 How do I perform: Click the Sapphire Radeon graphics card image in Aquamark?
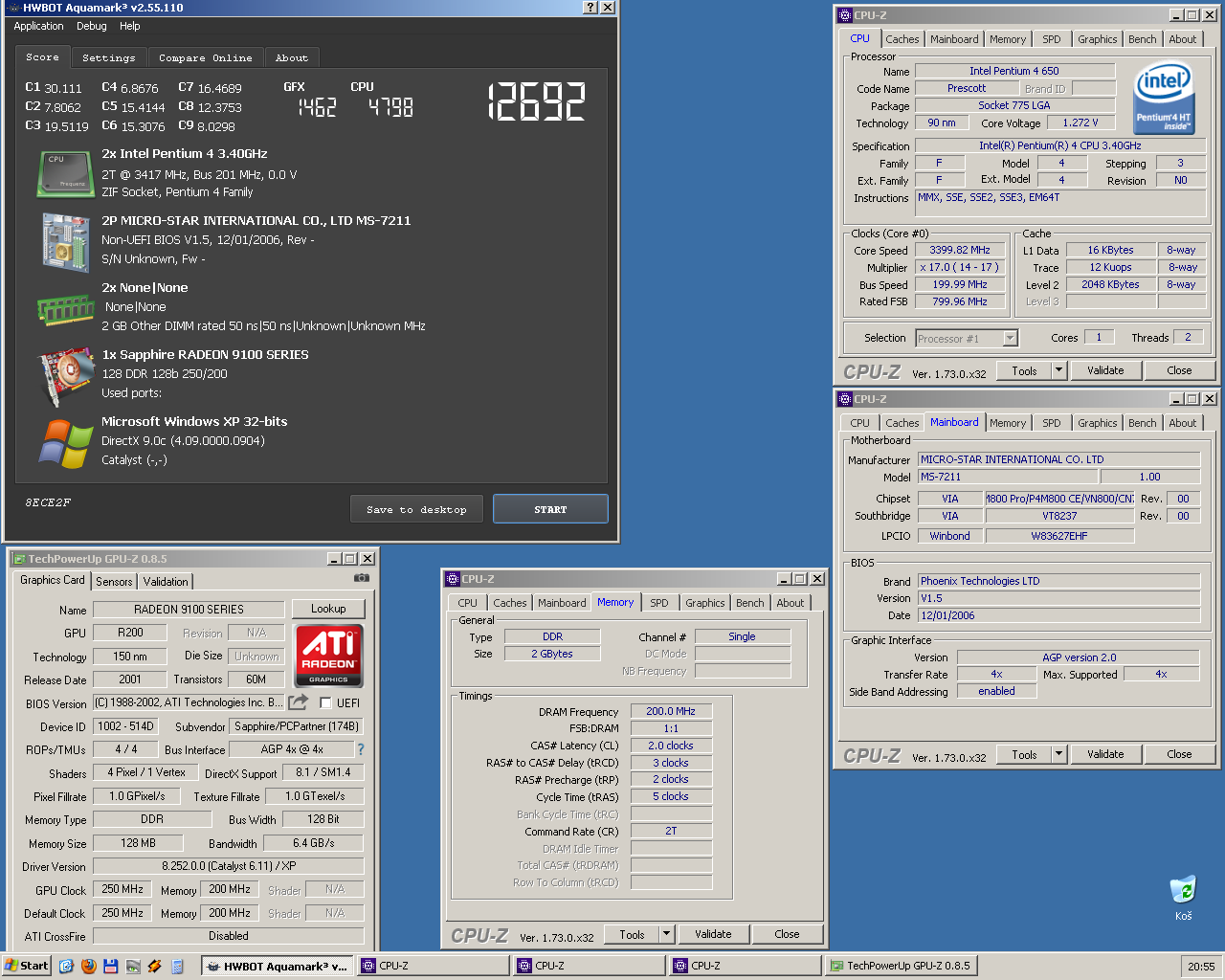65,377
